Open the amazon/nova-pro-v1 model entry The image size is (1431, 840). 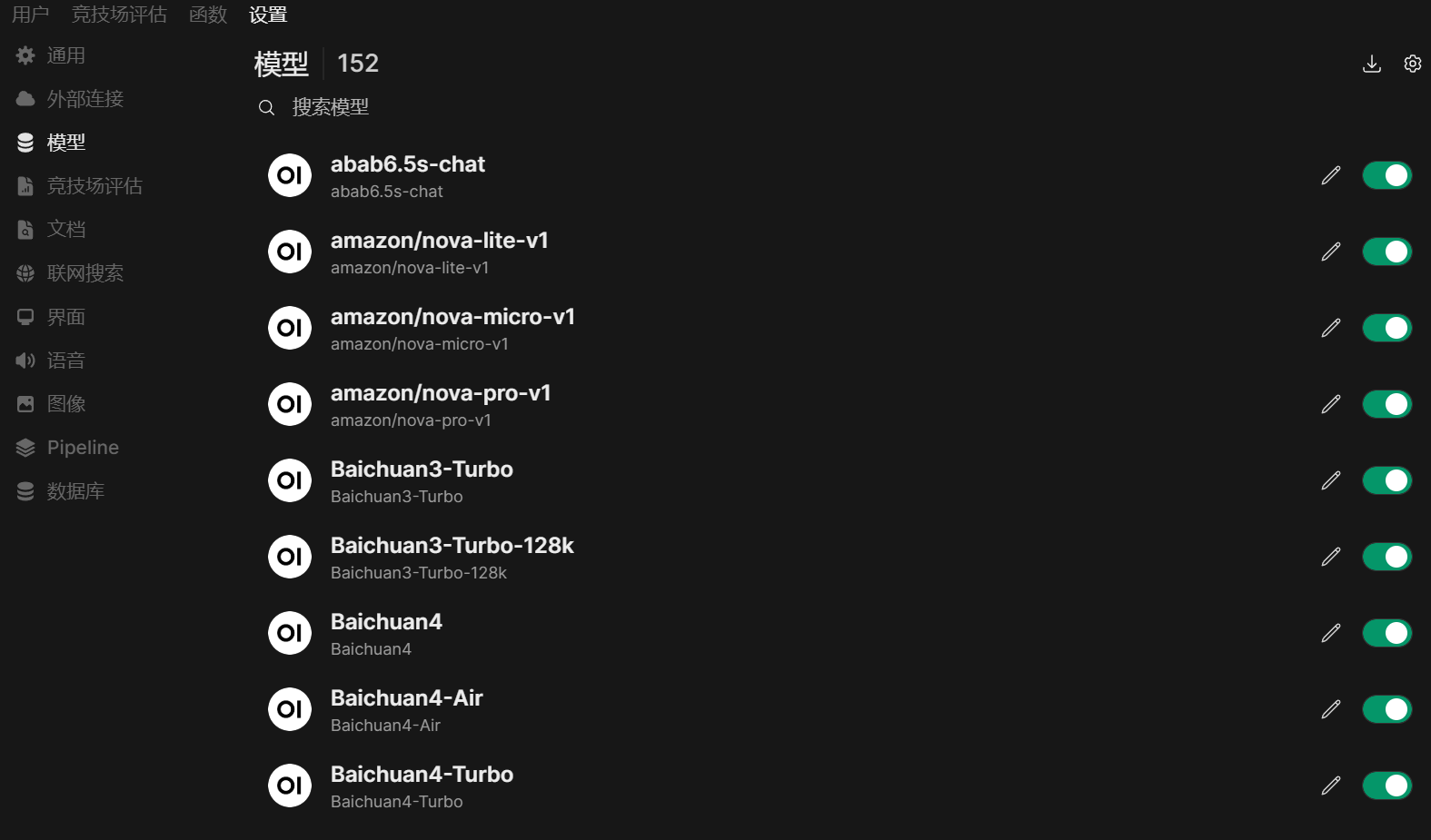441,405
